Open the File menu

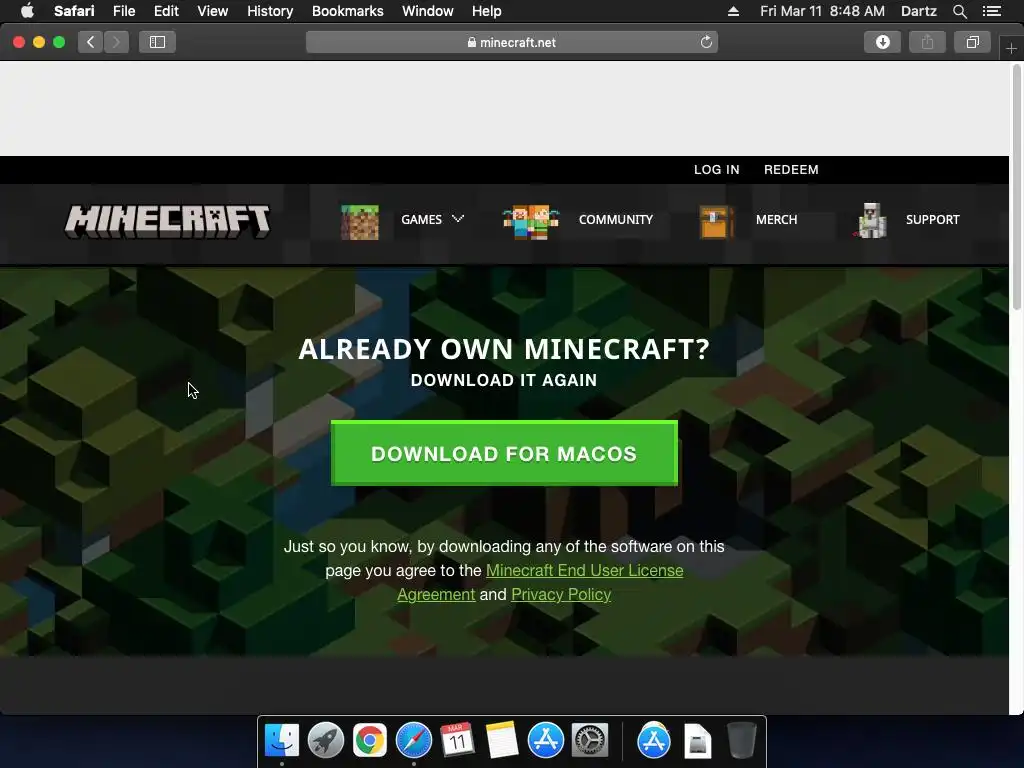point(123,11)
